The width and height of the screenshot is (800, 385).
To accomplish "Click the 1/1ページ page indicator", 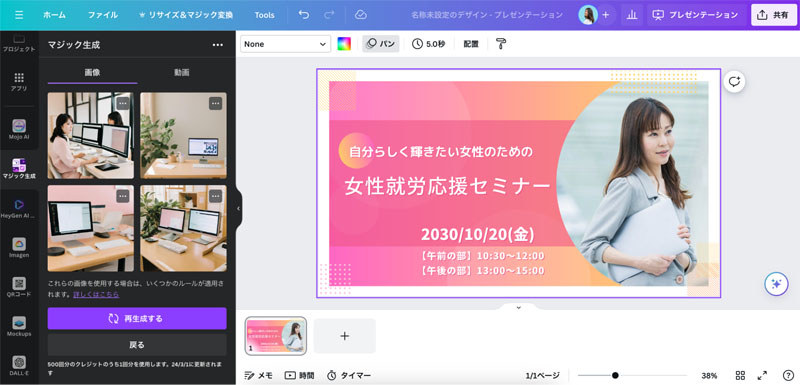I will pos(542,375).
